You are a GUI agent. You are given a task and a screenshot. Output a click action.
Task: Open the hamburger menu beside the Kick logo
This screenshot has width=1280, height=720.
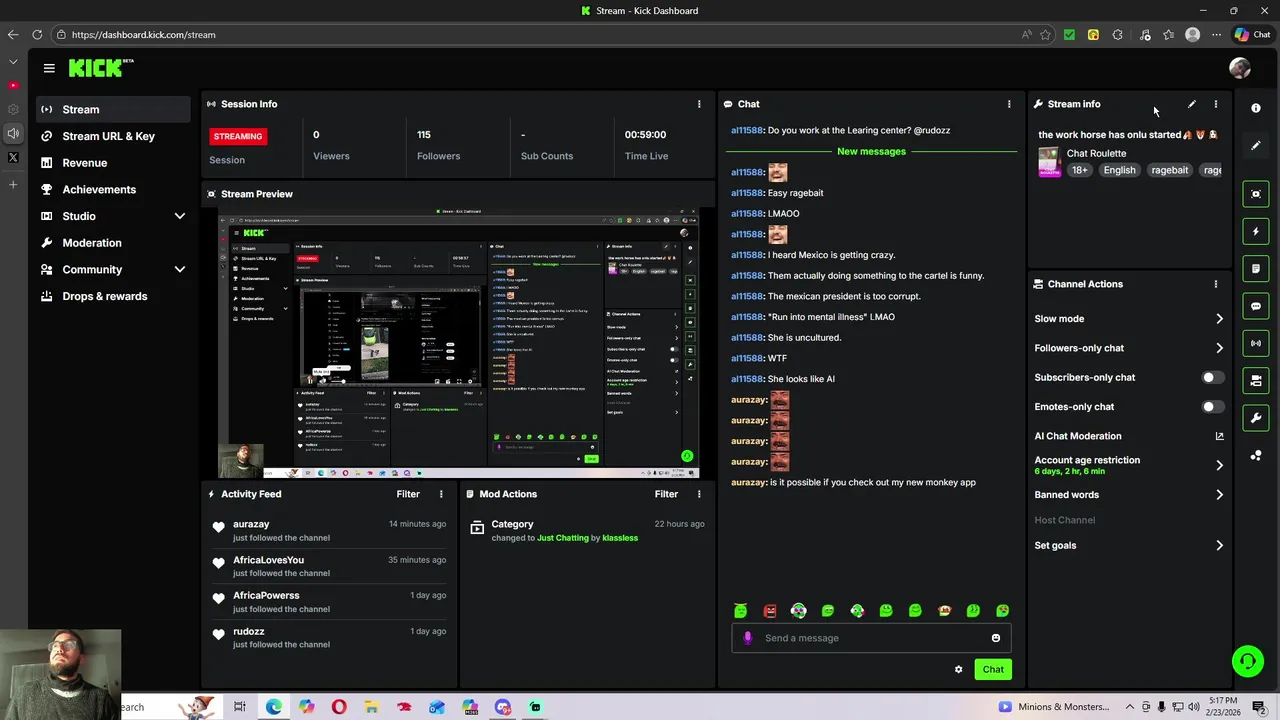click(49, 68)
